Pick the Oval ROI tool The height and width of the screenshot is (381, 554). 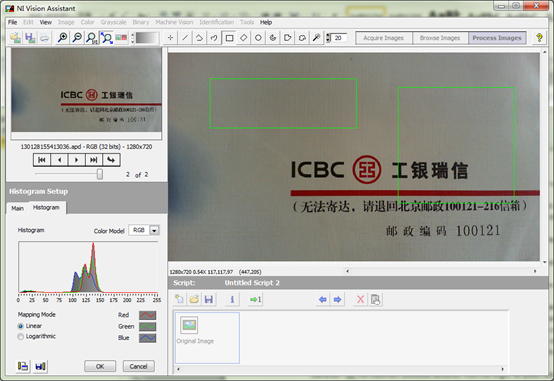(x=258, y=38)
